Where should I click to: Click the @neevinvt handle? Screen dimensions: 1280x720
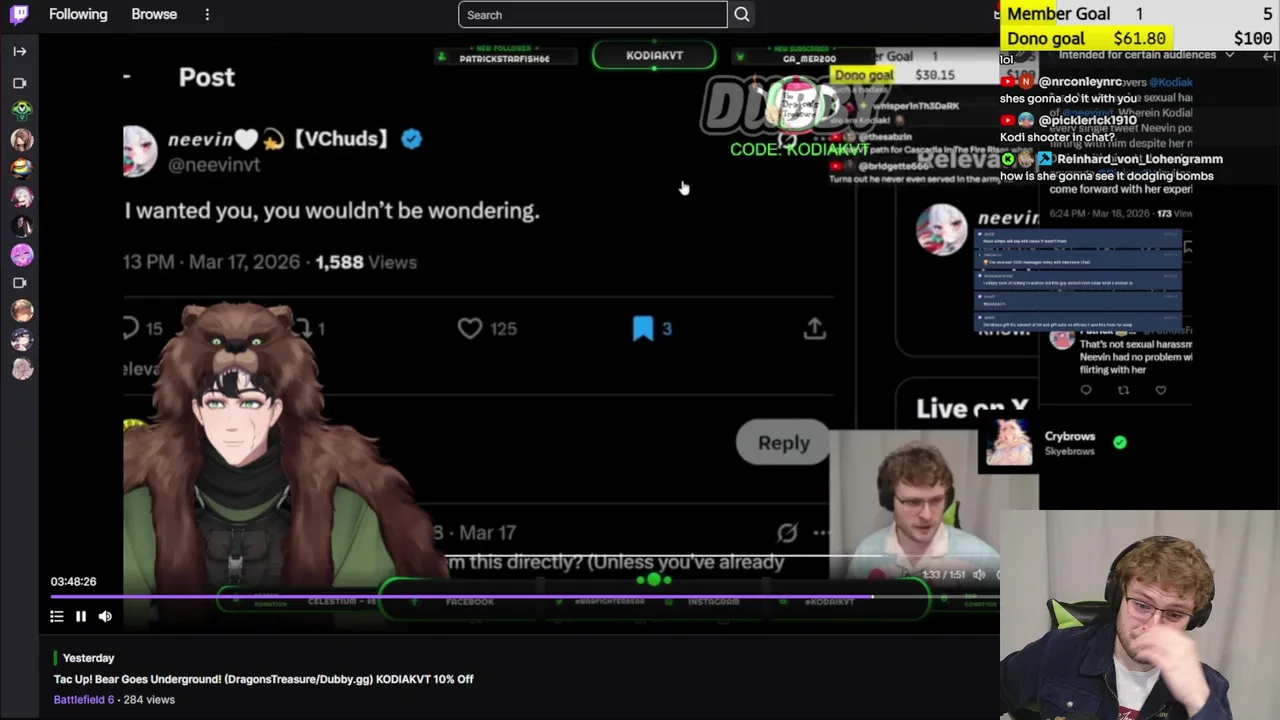pos(214,165)
